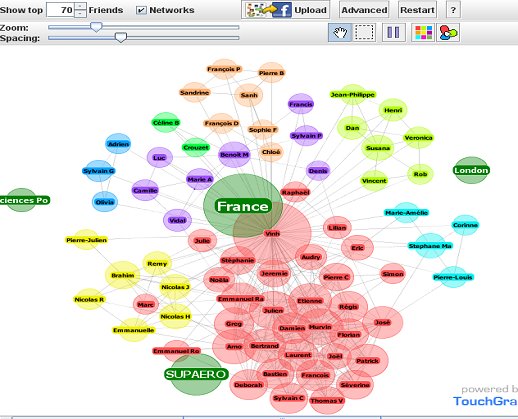Click the Rob node

click(420, 174)
